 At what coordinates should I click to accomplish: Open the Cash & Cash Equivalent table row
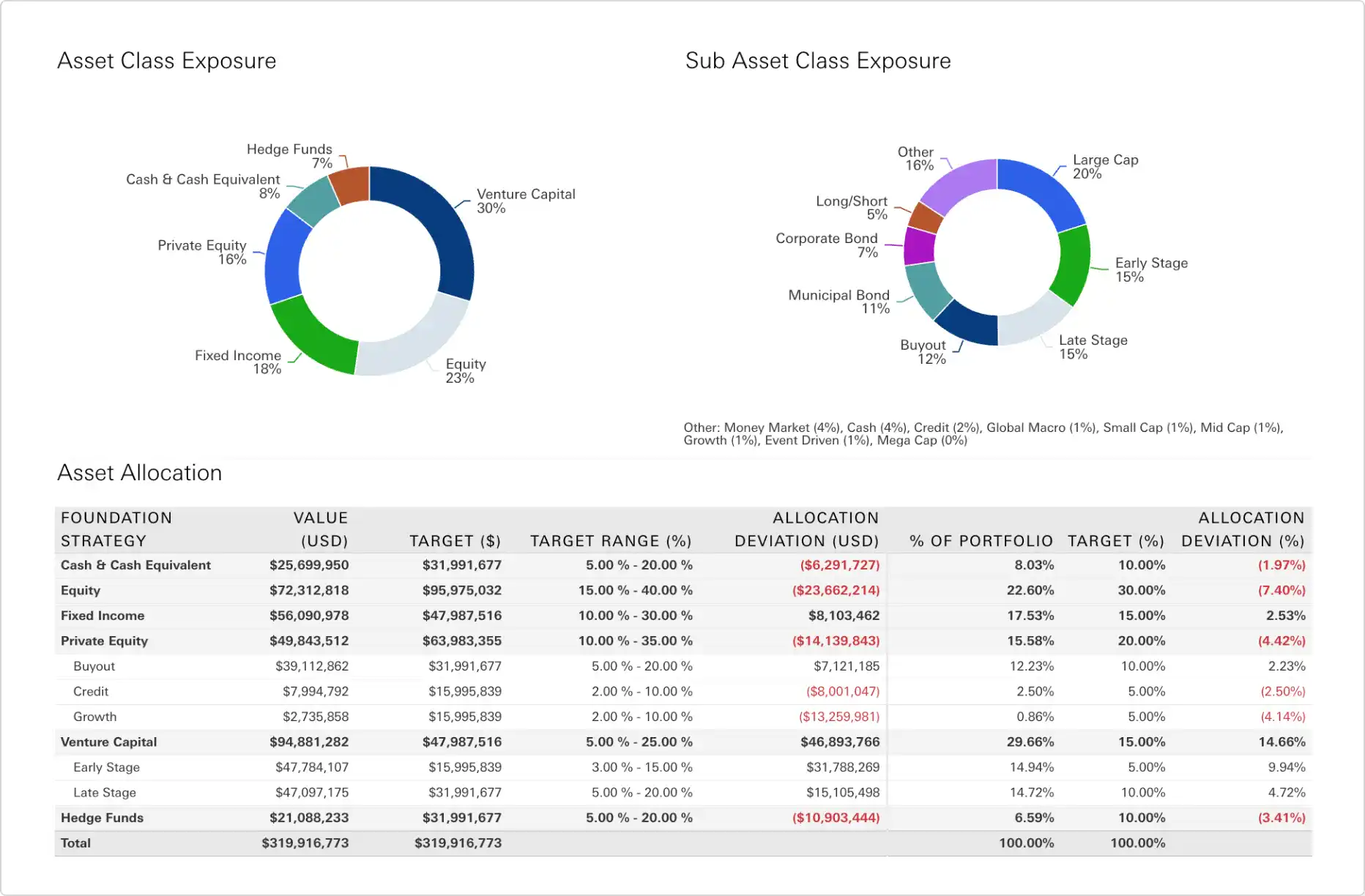[135, 565]
